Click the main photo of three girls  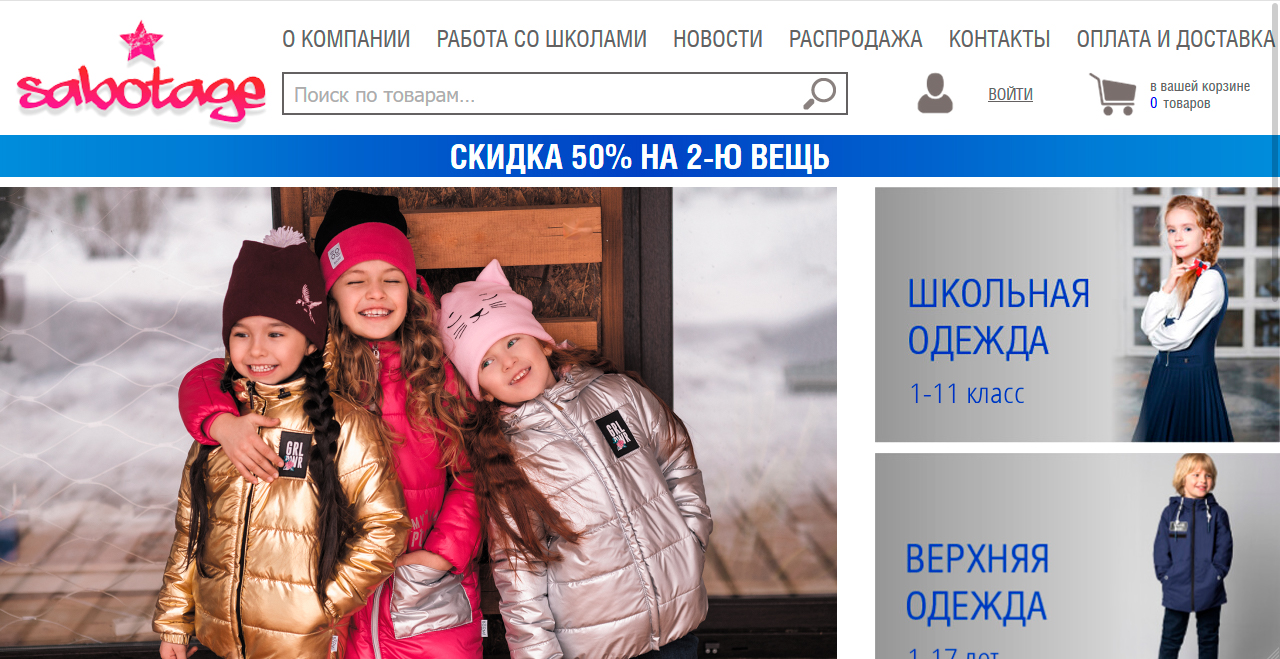418,423
